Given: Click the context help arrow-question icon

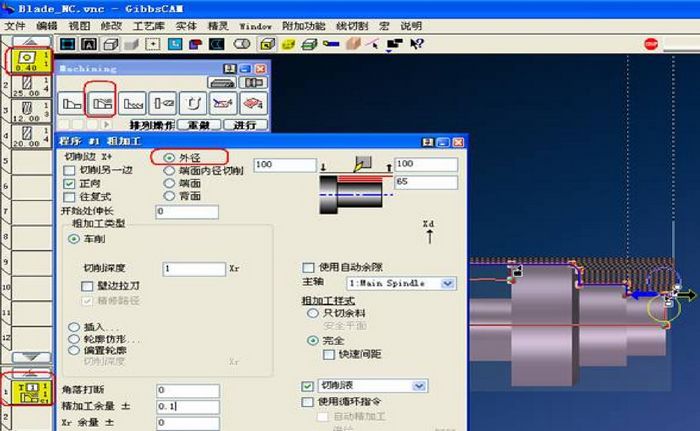Looking at the screenshot, I should pyautogui.click(x=417, y=44).
